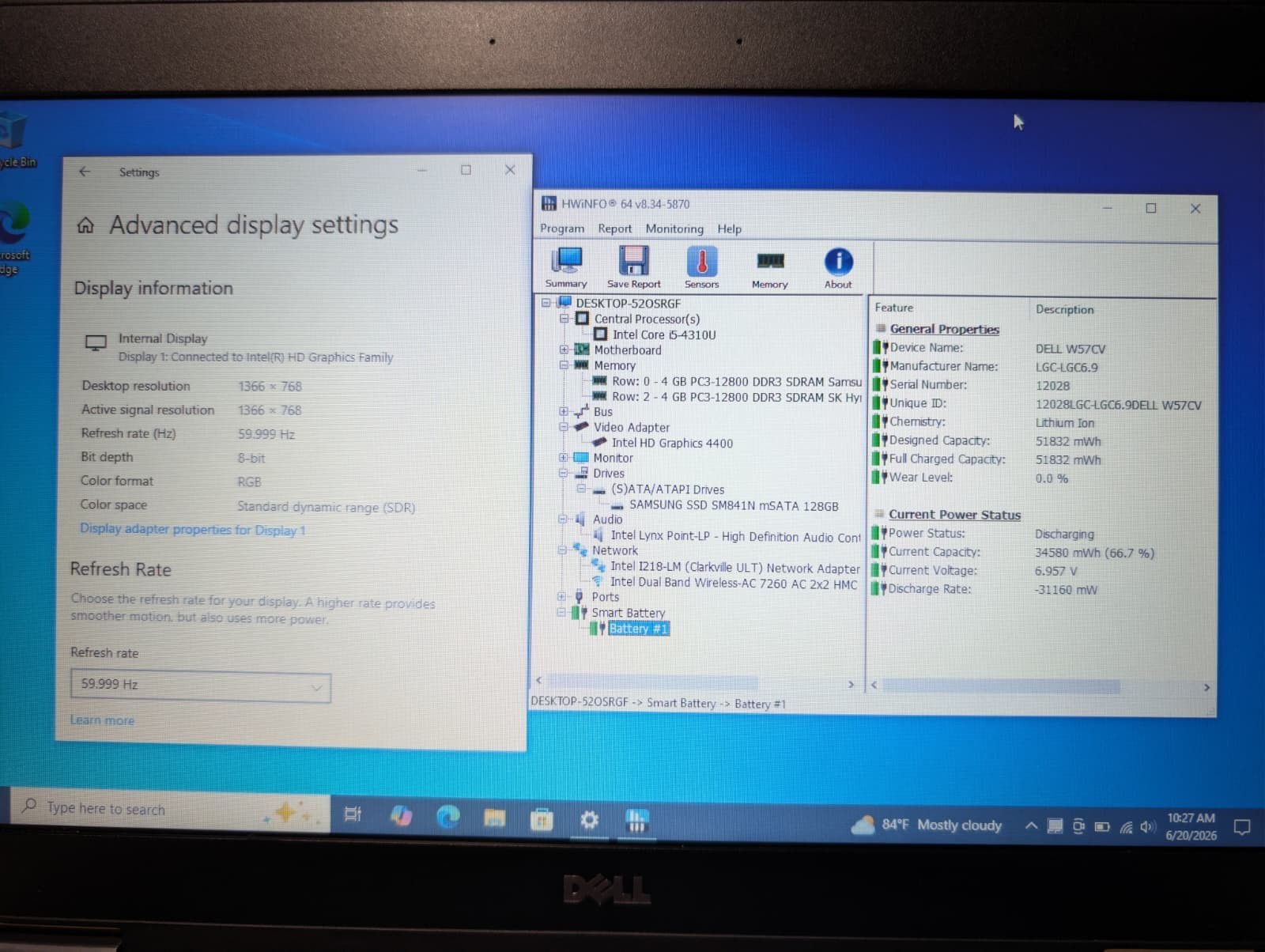This screenshot has height=952, width=1265.
Task: Open the weather widget 84°F Mostly cloudy
Action: point(926,825)
